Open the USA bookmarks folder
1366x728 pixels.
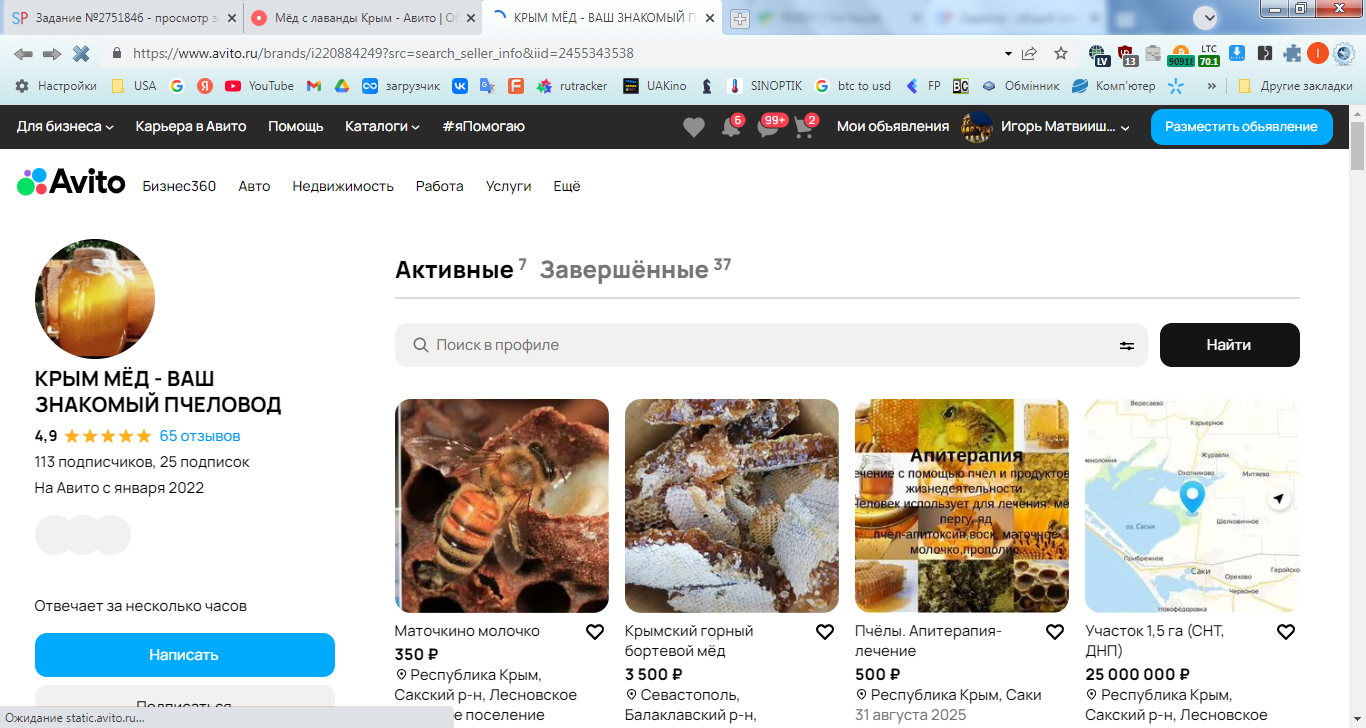(x=134, y=86)
